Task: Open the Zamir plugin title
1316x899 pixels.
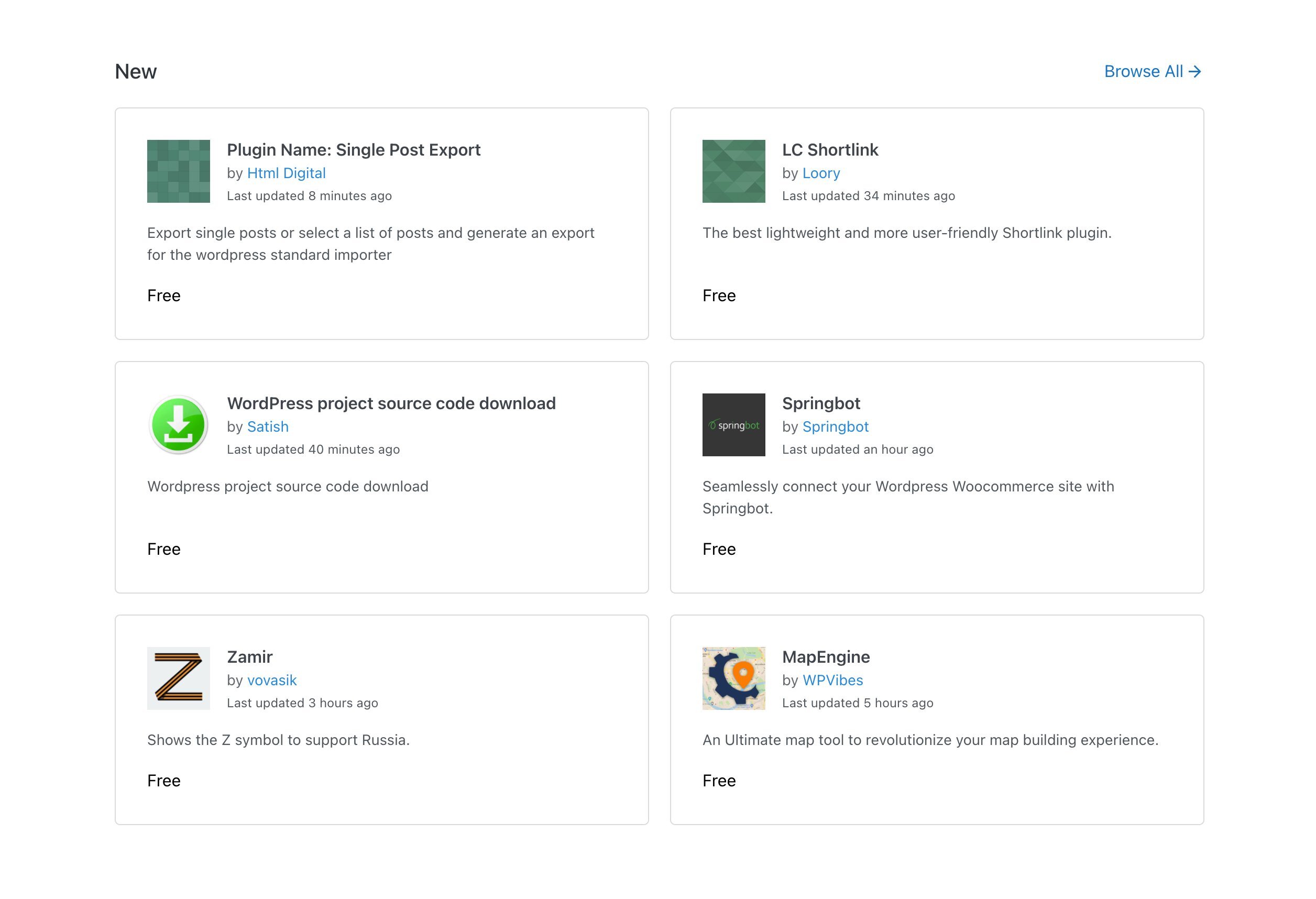Action: tap(250, 657)
